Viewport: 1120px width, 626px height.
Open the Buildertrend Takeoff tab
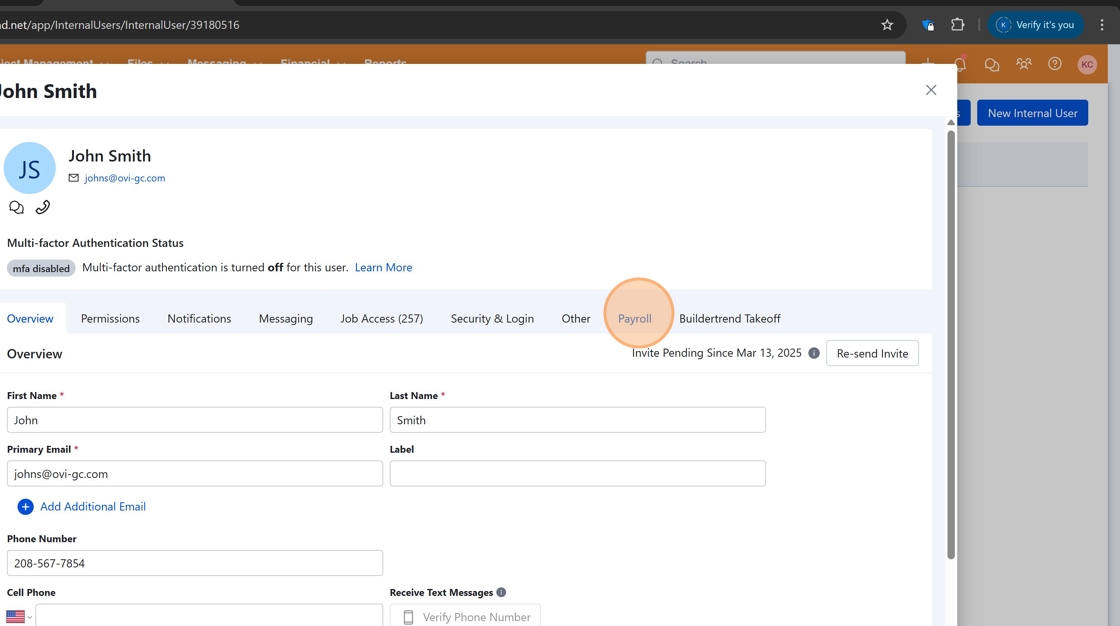pyautogui.click(x=729, y=319)
